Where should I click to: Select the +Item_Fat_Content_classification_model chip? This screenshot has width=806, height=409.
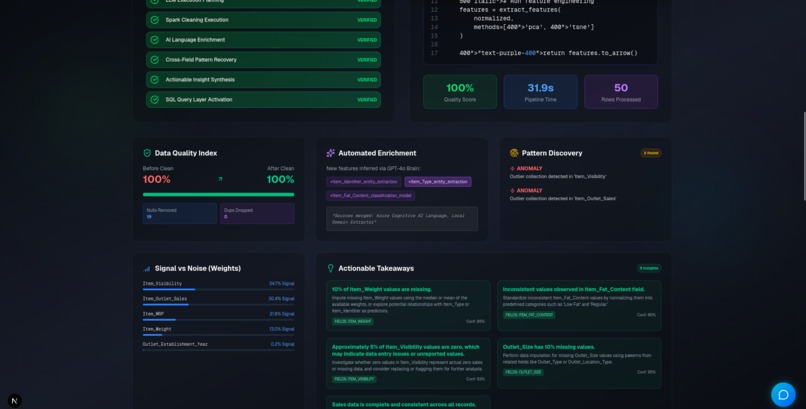[371, 196]
